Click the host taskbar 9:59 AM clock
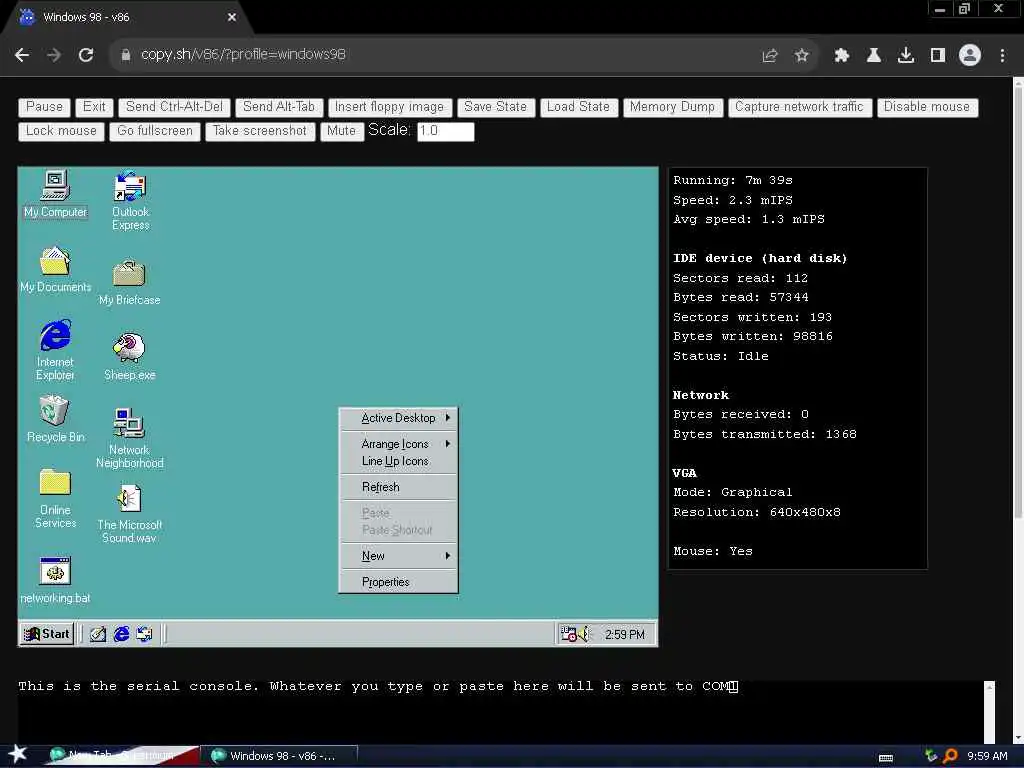 (987, 756)
